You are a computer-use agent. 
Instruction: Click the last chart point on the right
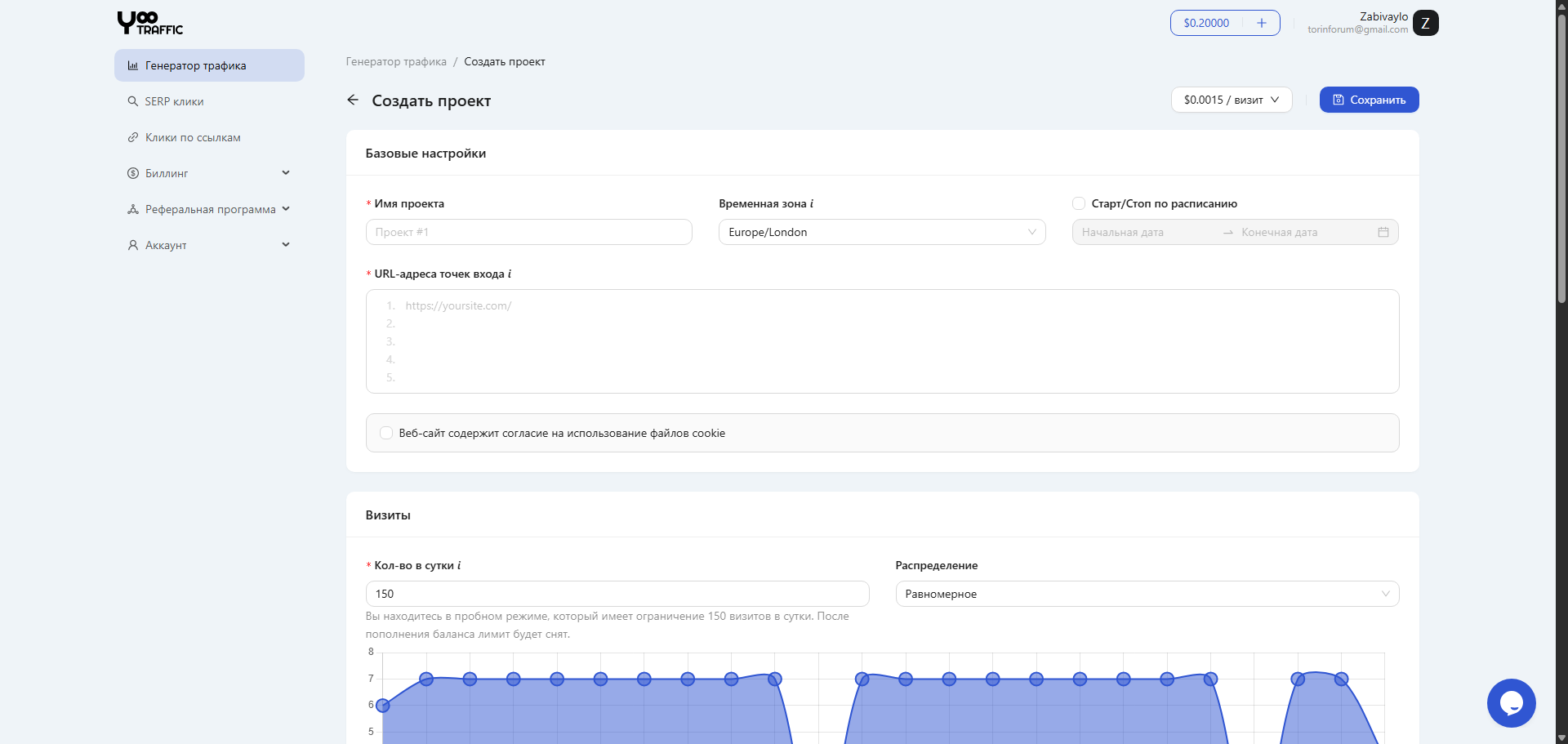(x=1341, y=679)
